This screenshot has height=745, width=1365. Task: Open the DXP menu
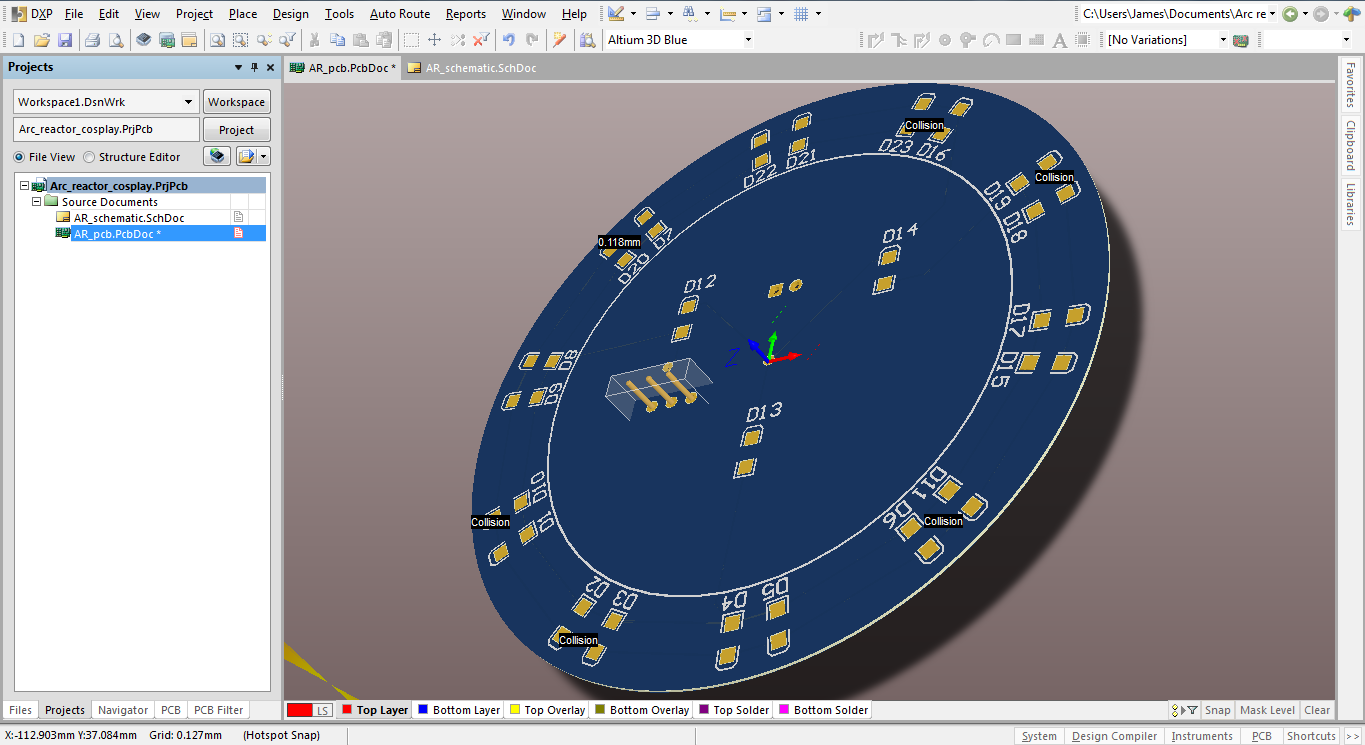32,14
